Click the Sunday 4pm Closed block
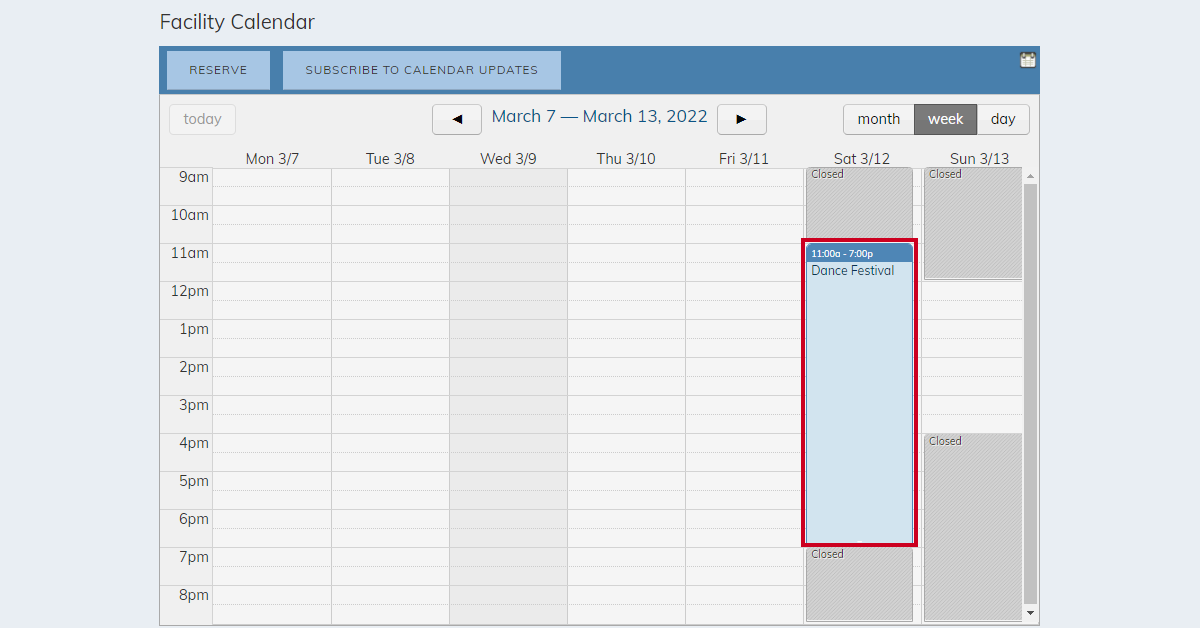 973,527
